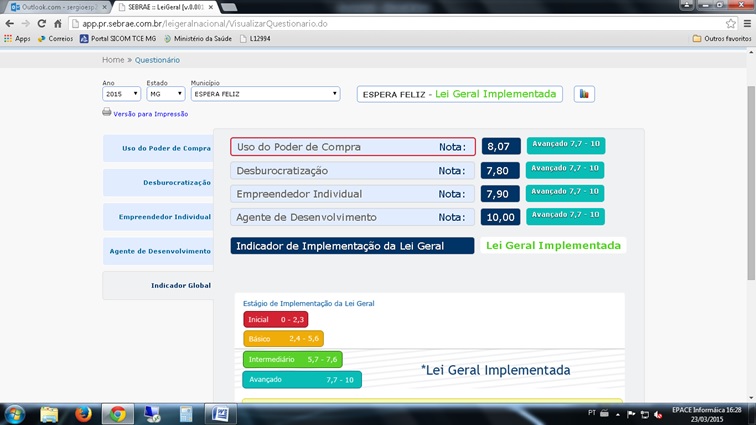Open the Município dropdown showing ESPERA FELIZ

coord(265,94)
